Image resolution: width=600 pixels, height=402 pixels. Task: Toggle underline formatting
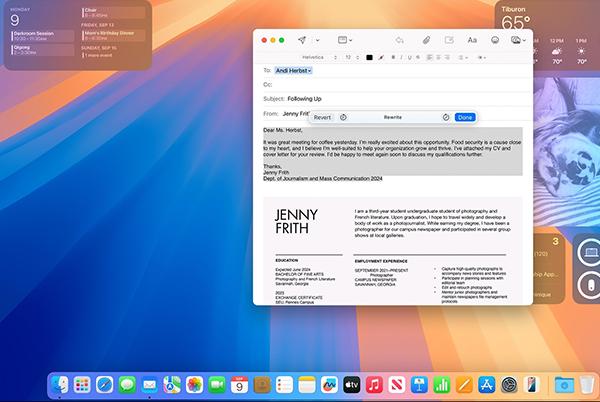(409, 57)
